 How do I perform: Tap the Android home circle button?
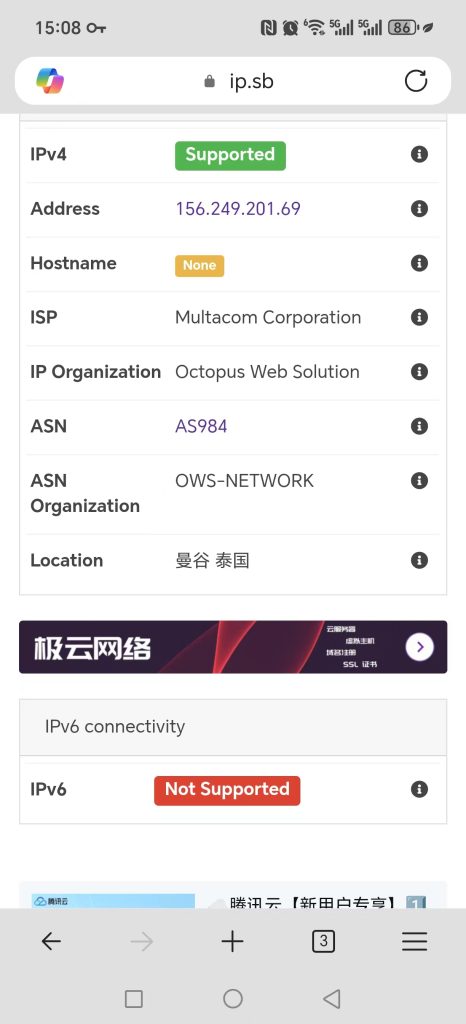[233, 999]
